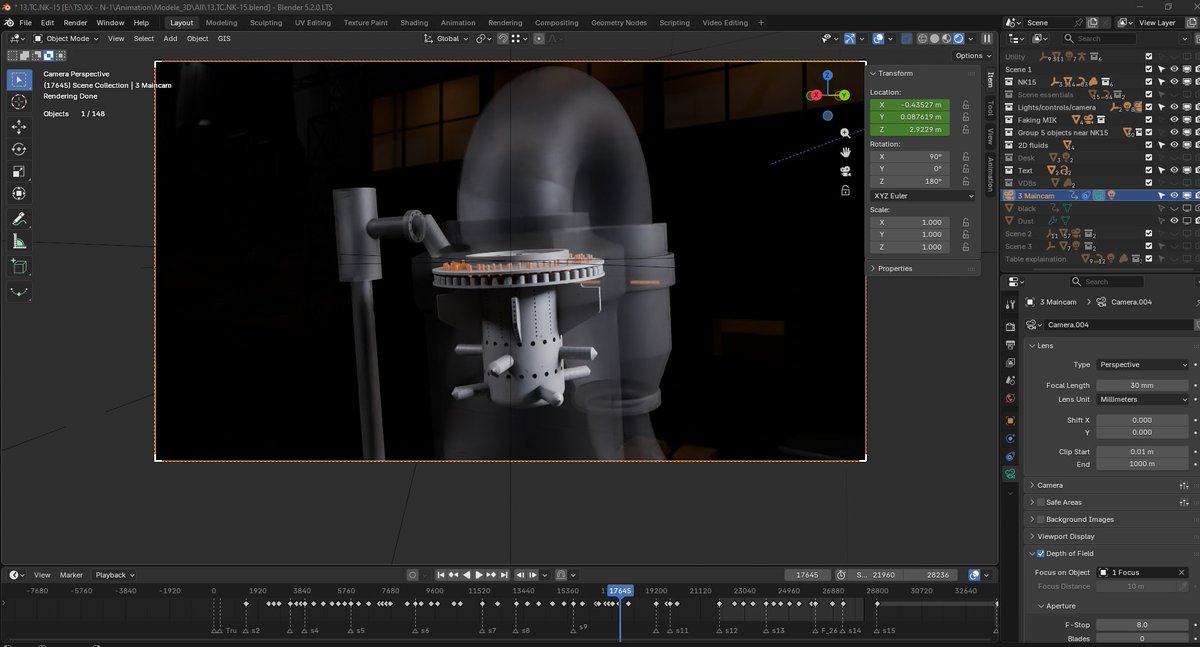Hide the Dust object in viewport
Image resolution: width=1200 pixels, height=647 pixels.
(x=1174, y=221)
